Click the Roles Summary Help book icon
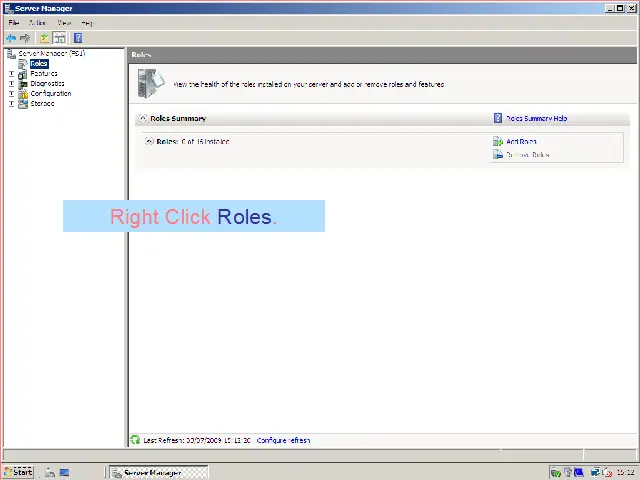This screenshot has height=480, width=640. pos(498,118)
